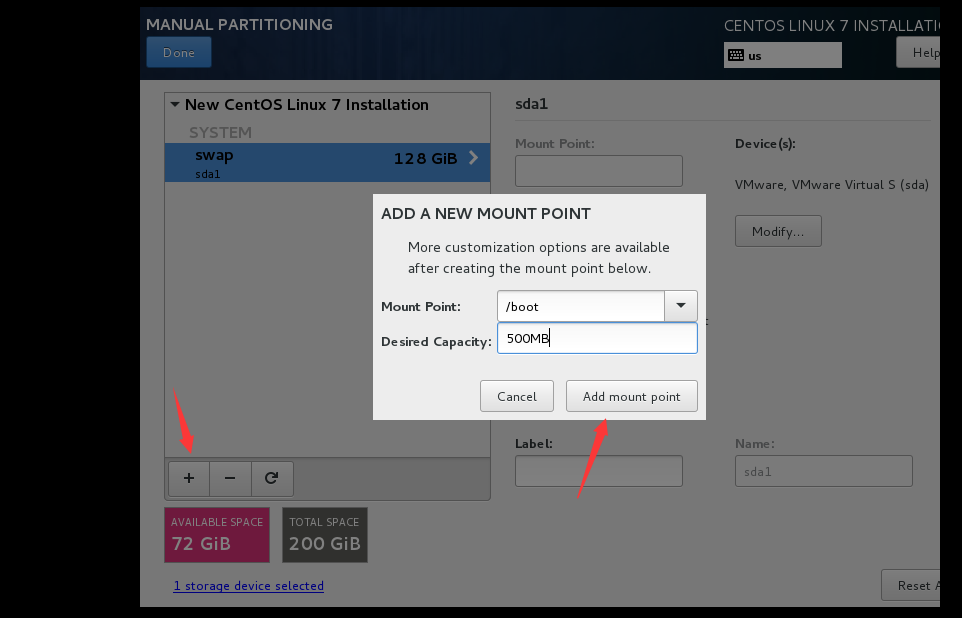962x618 pixels.
Task: Focus the dialog Mount Point field with /boot
Action: pos(580,306)
